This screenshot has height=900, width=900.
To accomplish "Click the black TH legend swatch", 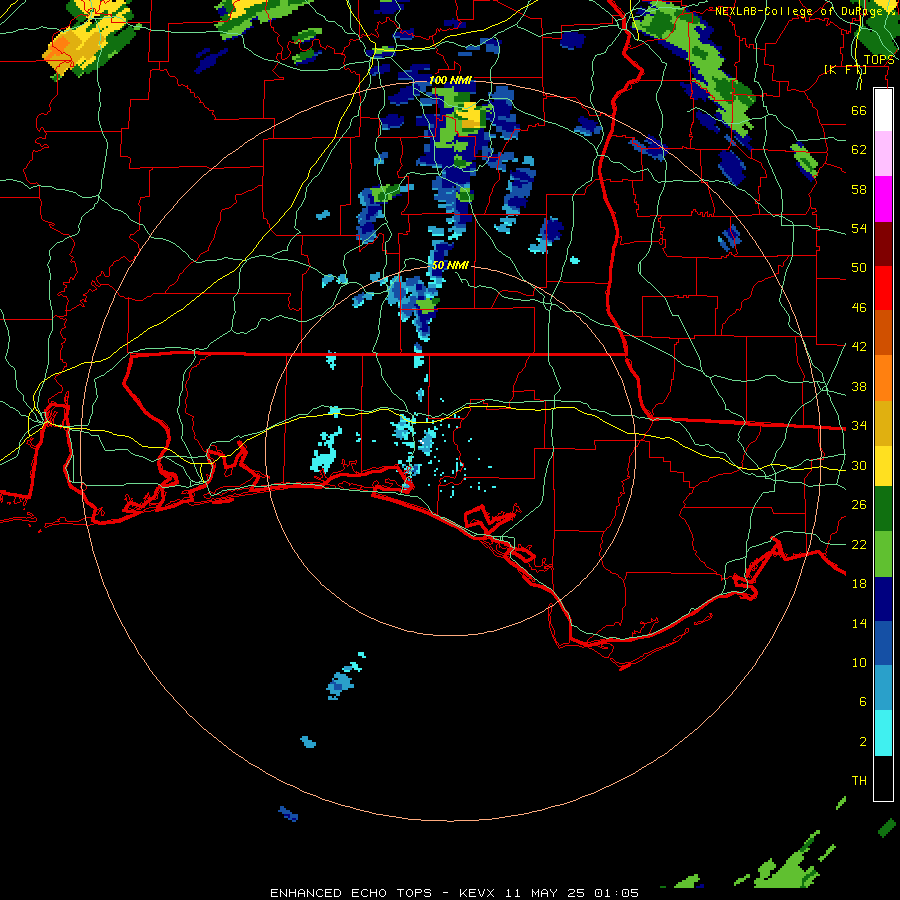I will [883, 778].
